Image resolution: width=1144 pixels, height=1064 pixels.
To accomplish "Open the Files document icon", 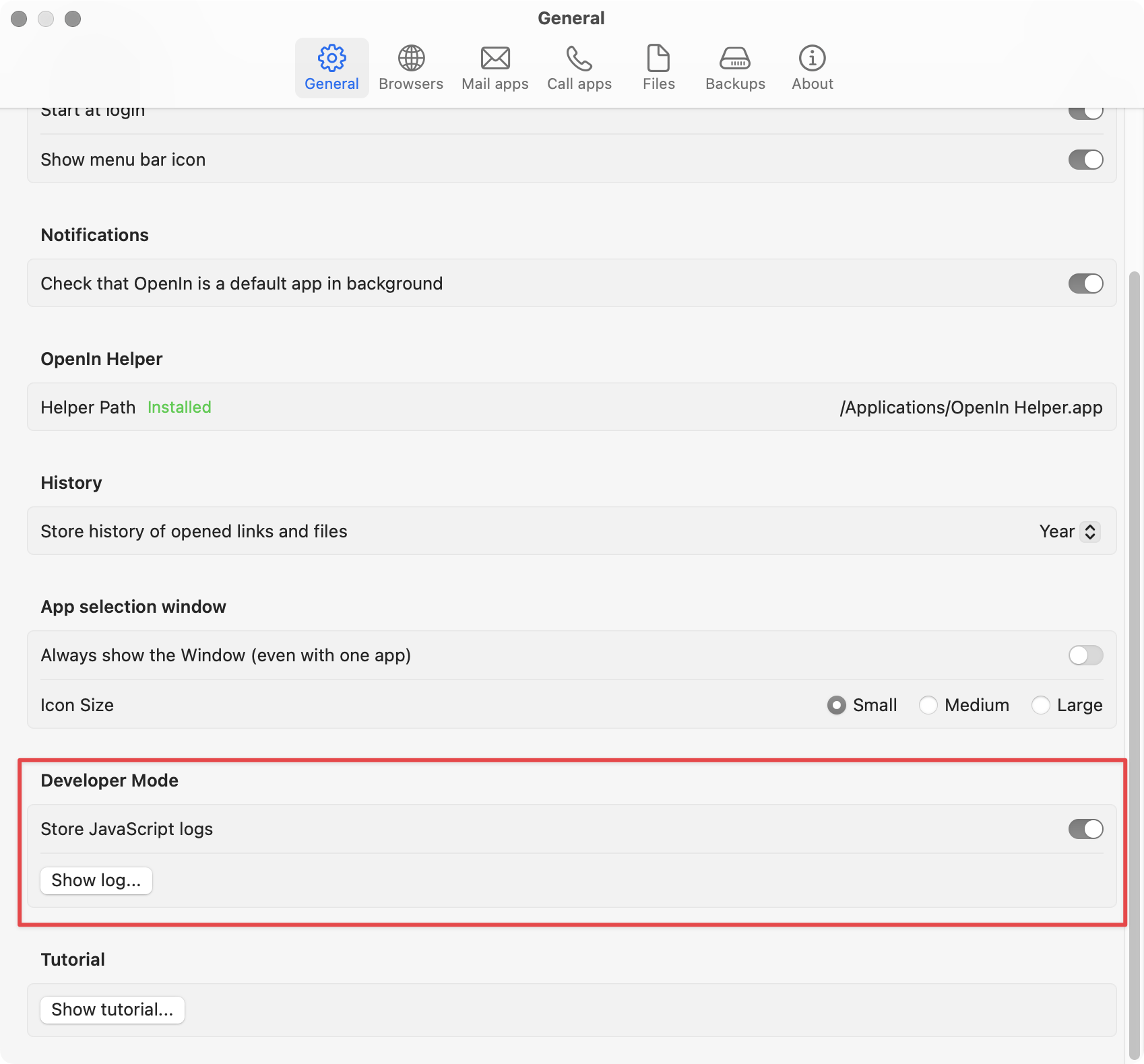I will 658,59.
